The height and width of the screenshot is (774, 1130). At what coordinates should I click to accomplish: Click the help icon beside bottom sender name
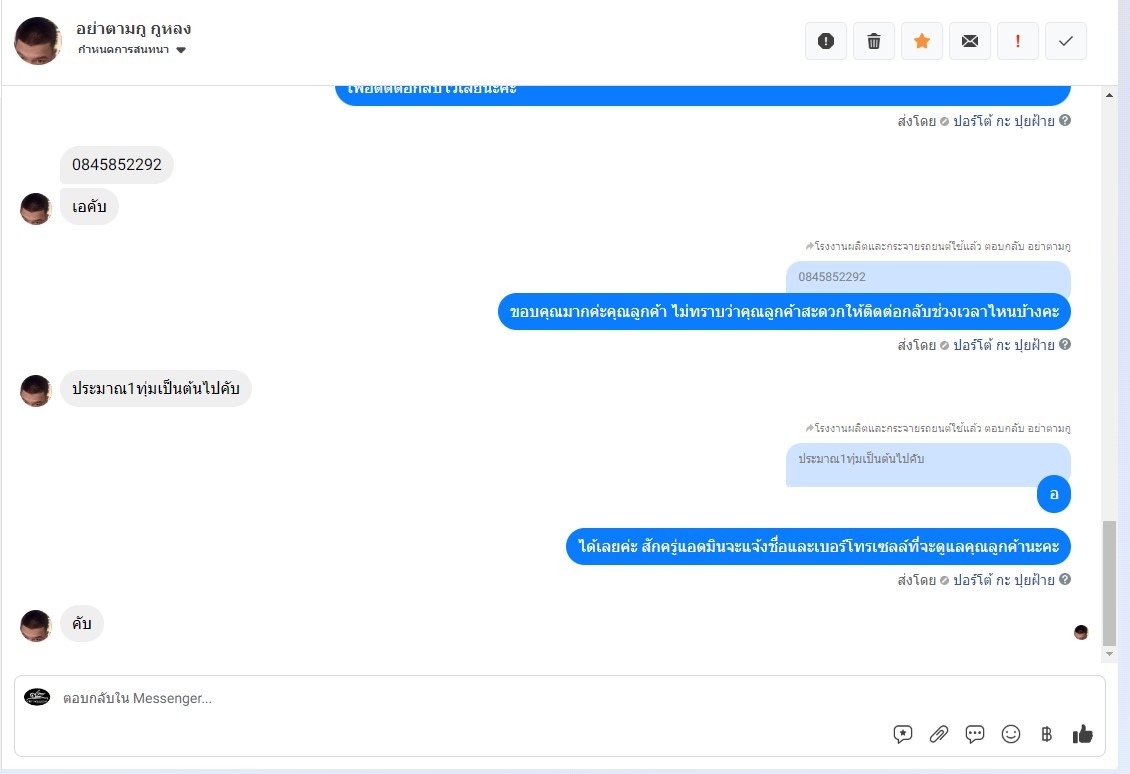[x=1064, y=579]
